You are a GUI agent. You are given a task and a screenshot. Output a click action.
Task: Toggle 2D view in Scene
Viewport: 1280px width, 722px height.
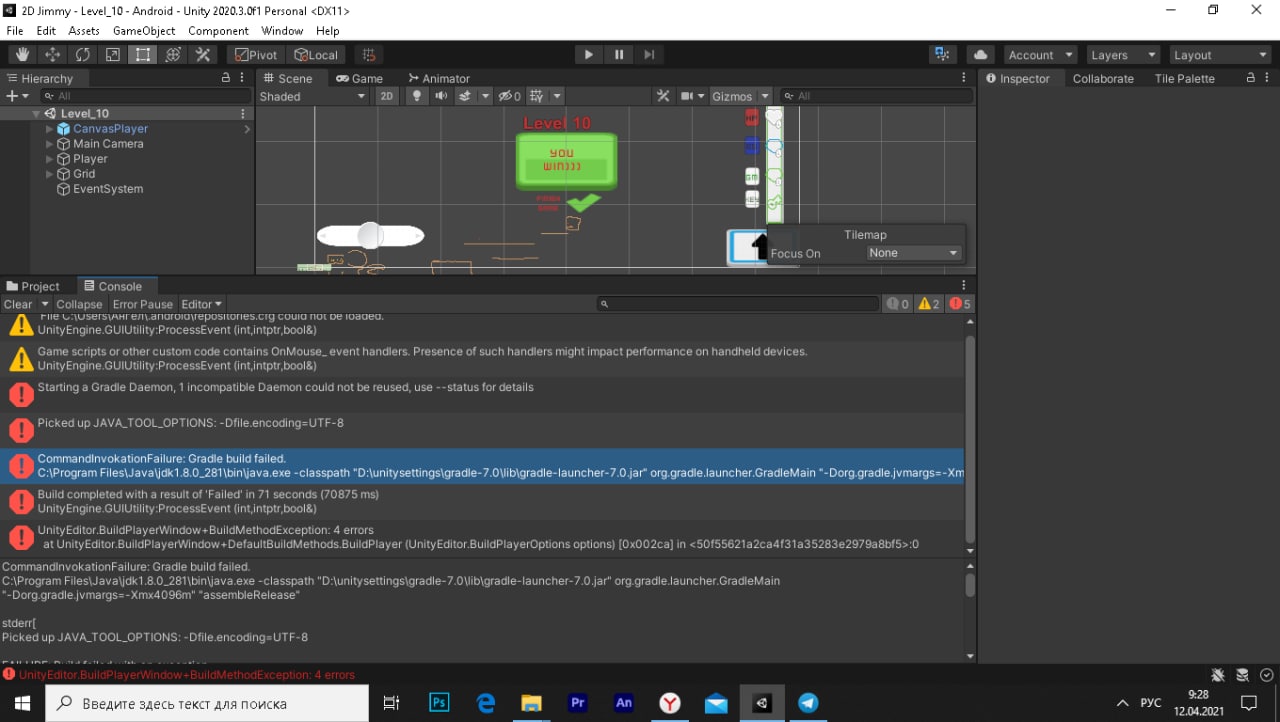pos(386,96)
